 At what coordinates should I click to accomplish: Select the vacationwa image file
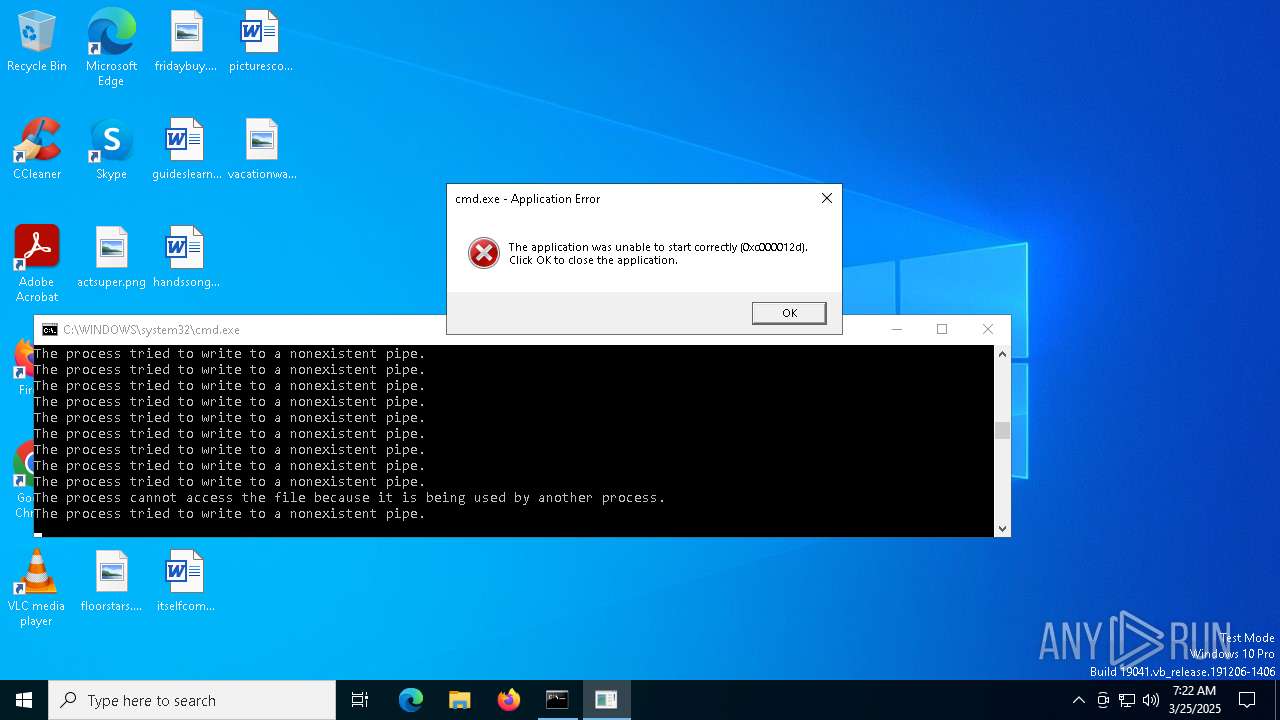(261, 150)
